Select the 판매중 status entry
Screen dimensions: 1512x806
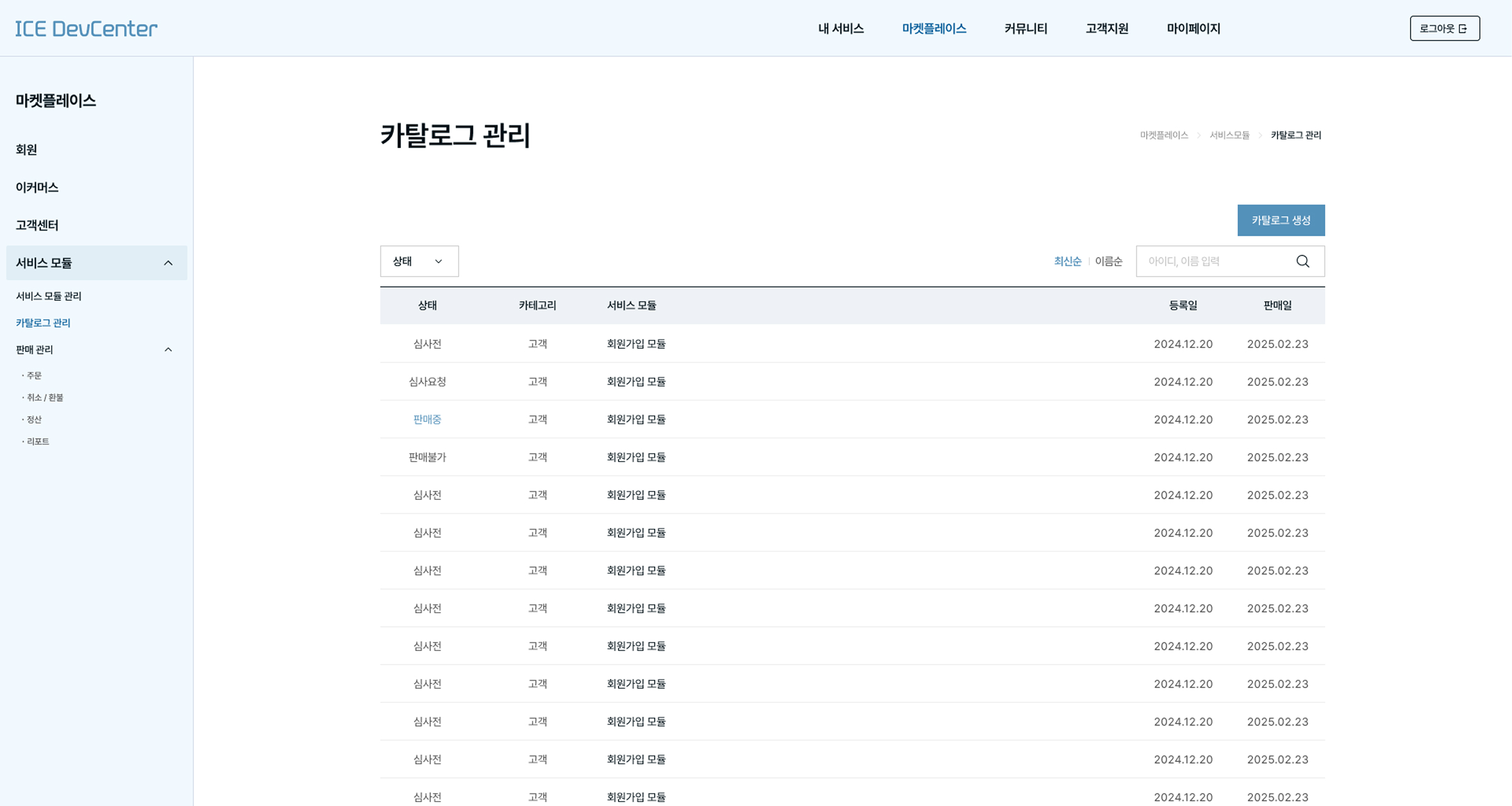(427, 419)
